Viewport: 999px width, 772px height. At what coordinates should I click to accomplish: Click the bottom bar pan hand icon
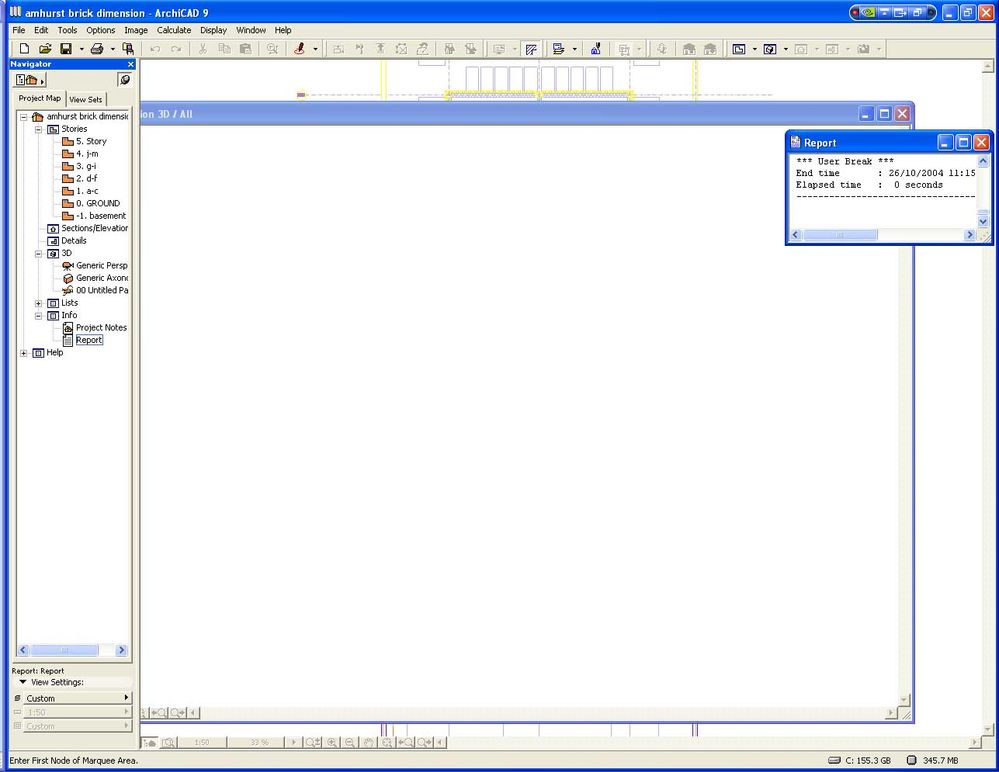tap(368, 743)
